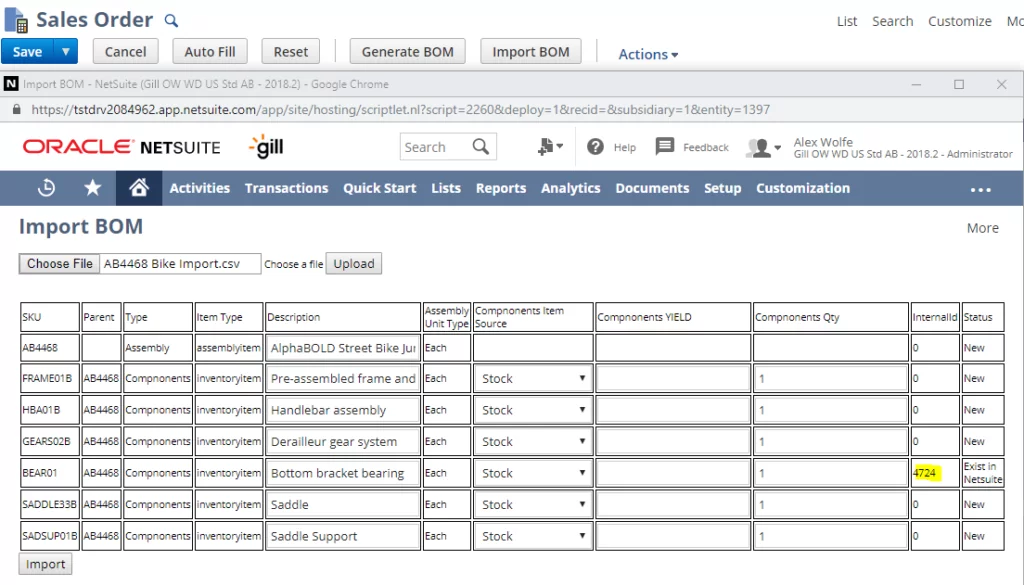
Task: Click the Oracle NetSuite logo
Action: [x=121, y=147]
